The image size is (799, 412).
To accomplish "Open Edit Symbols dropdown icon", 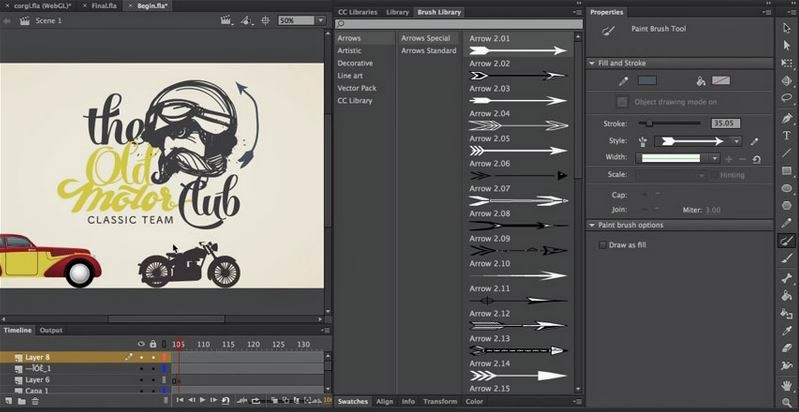I will tap(247, 21).
